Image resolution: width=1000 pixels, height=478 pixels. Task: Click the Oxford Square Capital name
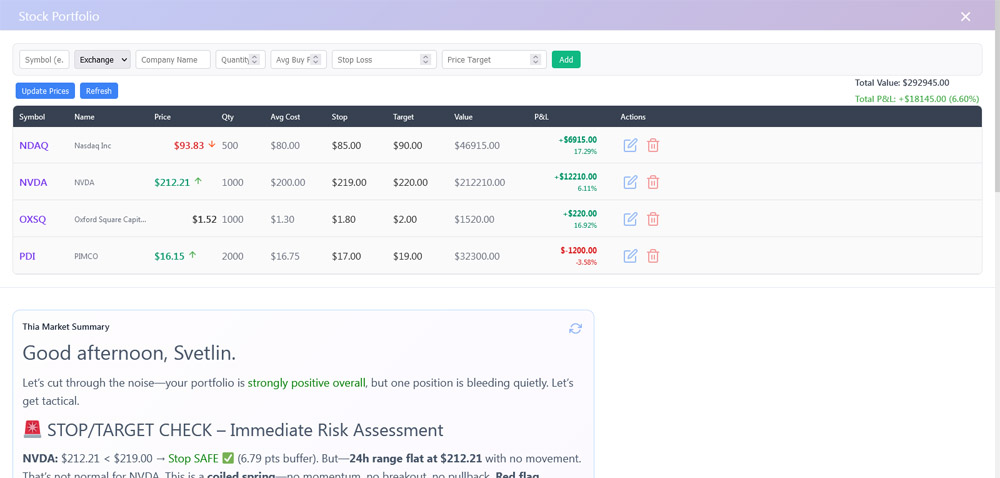click(110, 219)
